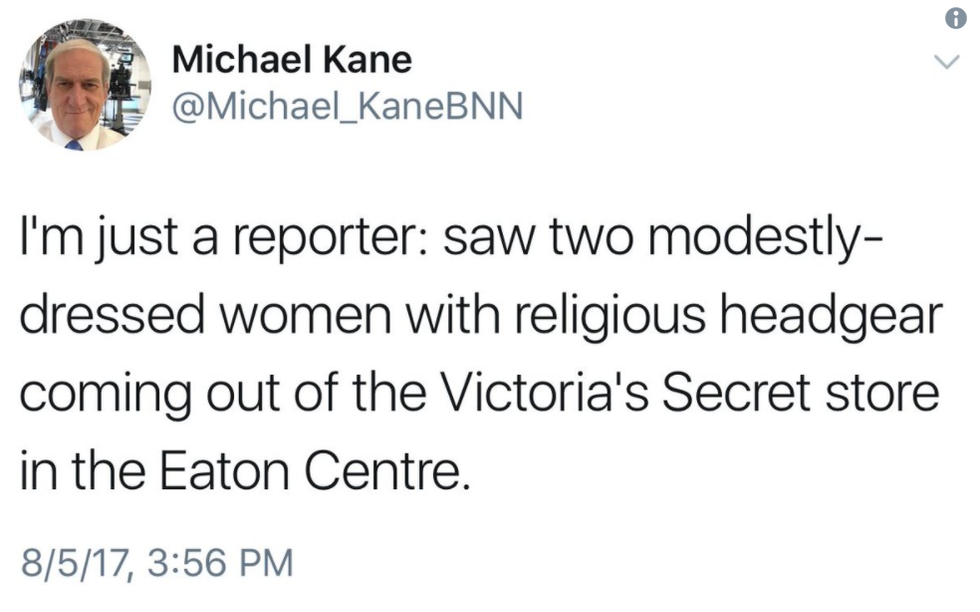Expand the tweet options chevron
Screen dimensions: 980x612
pos(942,63)
